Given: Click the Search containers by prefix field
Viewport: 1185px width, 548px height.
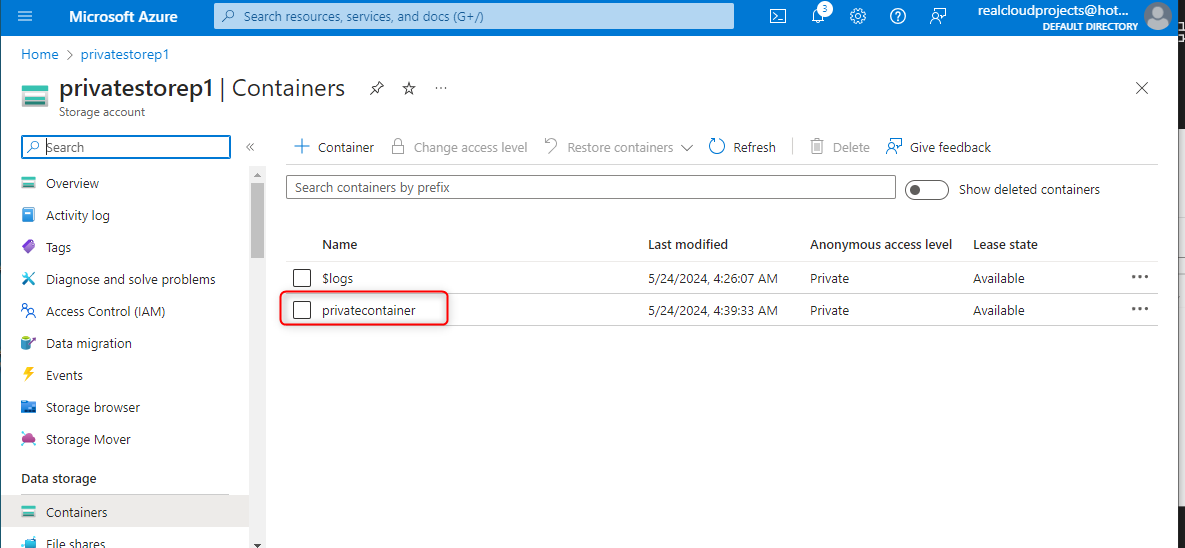Looking at the screenshot, I should tap(590, 187).
